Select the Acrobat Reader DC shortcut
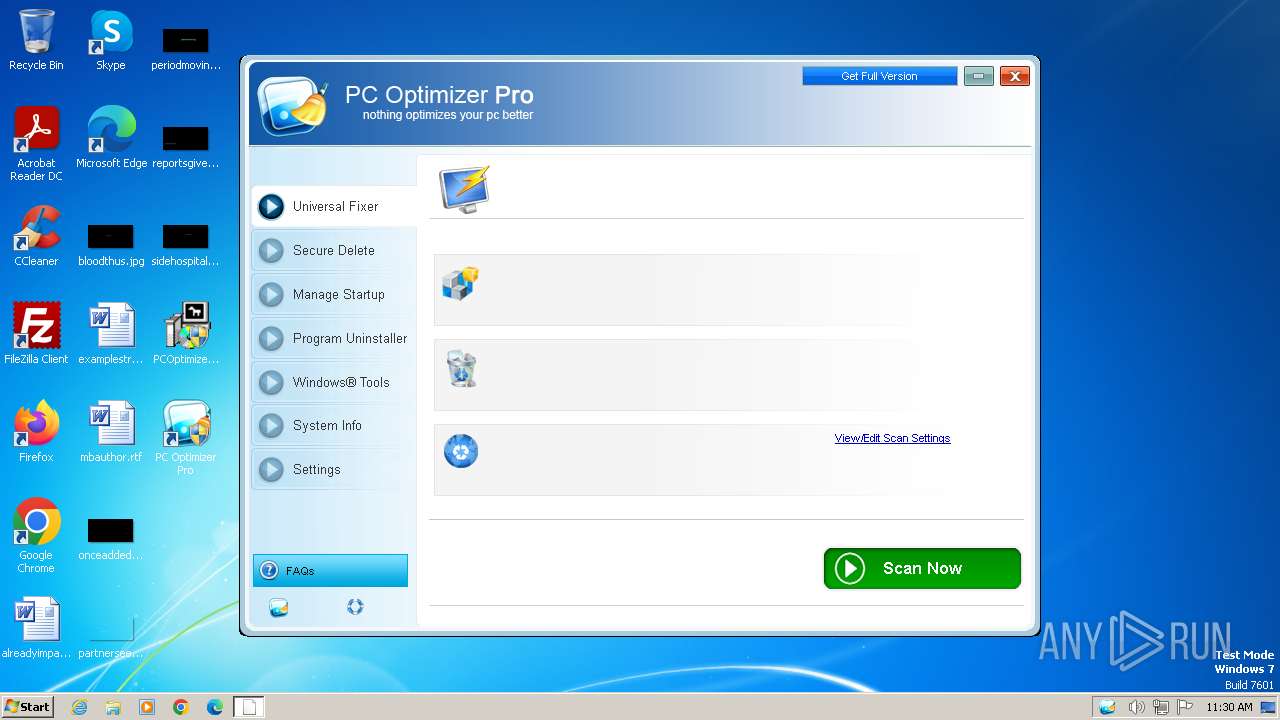The width and height of the screenshot is (1280, 720). [x=36, y=144]
